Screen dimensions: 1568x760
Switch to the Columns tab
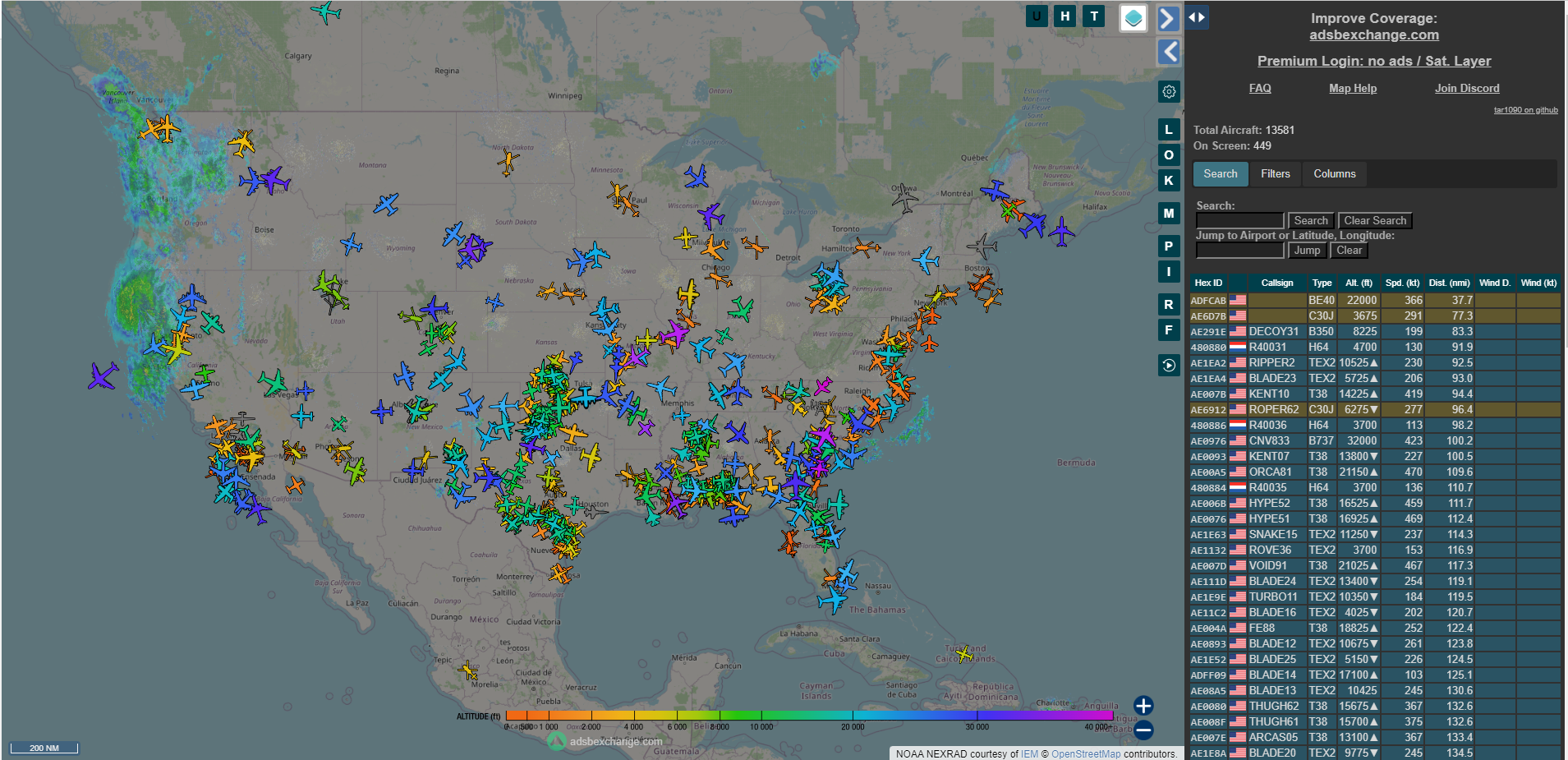pos(1335,173)
